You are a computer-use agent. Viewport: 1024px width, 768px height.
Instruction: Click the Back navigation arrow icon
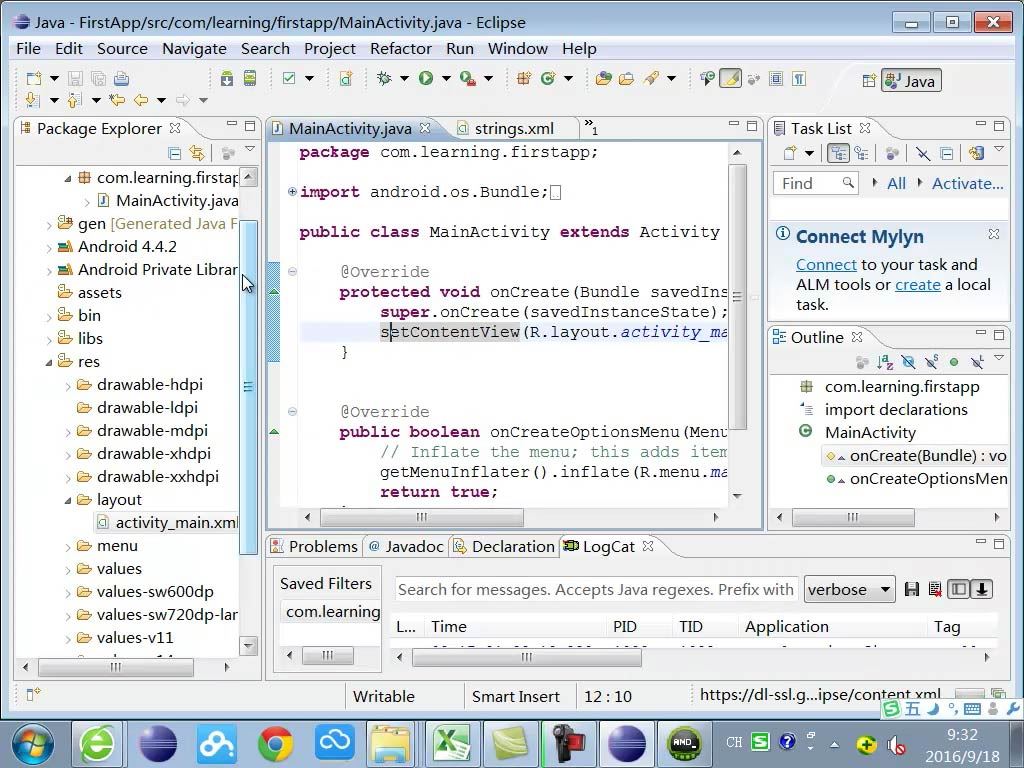coord(140,100)
